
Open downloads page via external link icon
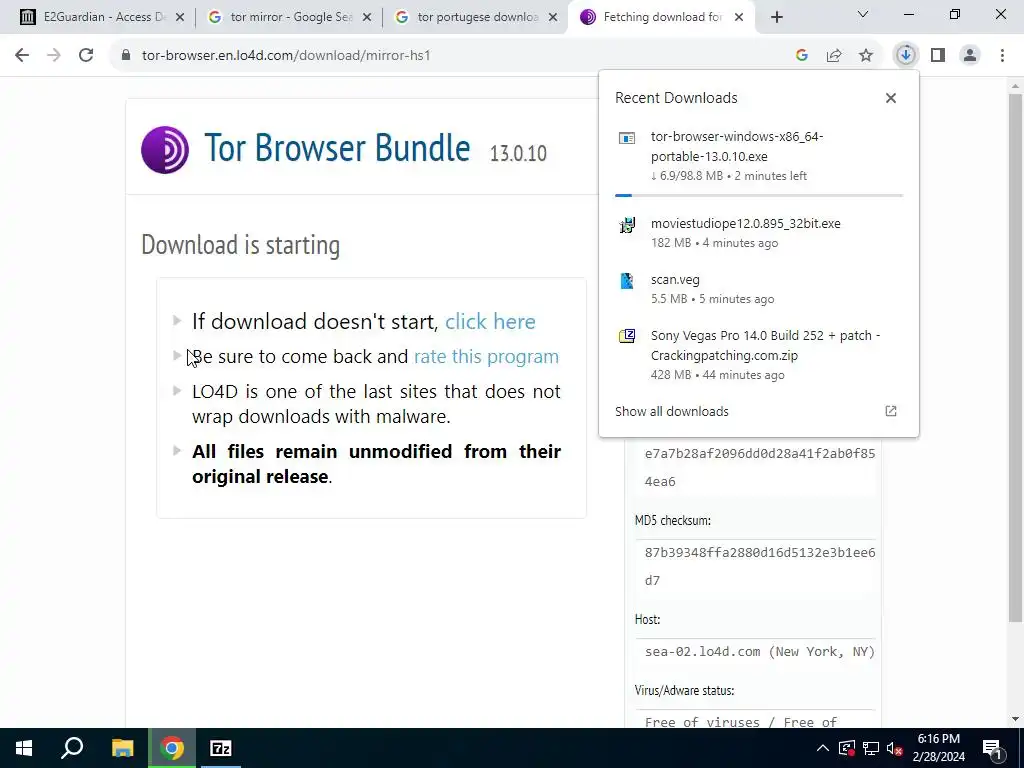coord(891,411)
